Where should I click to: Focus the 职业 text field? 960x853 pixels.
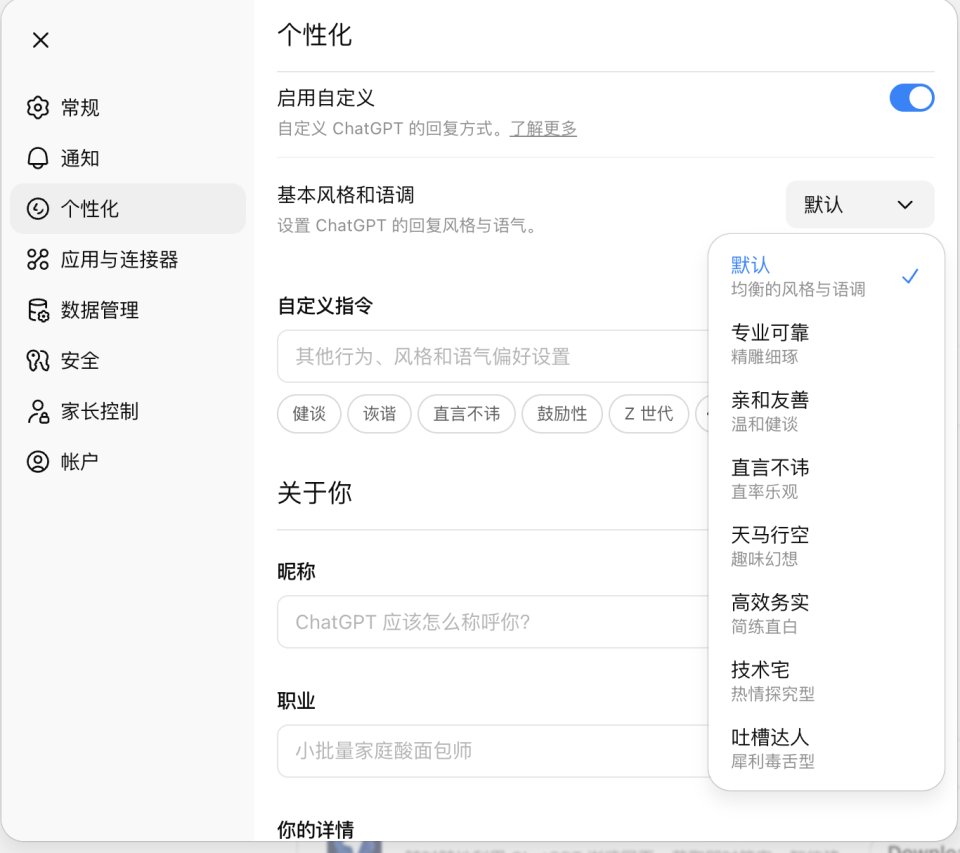[492, 751]
